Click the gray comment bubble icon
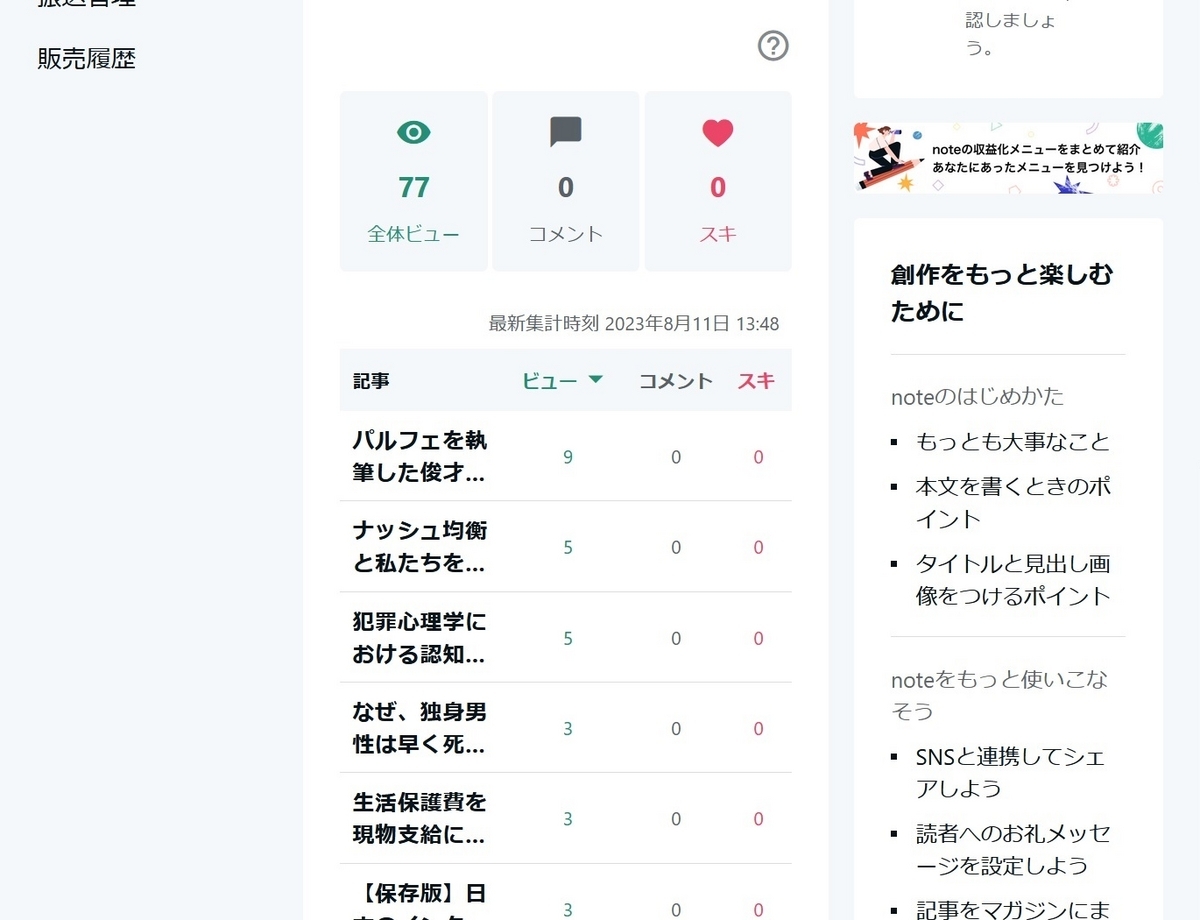The height and width of the screenshot is (920, 1200). [566, 132]
